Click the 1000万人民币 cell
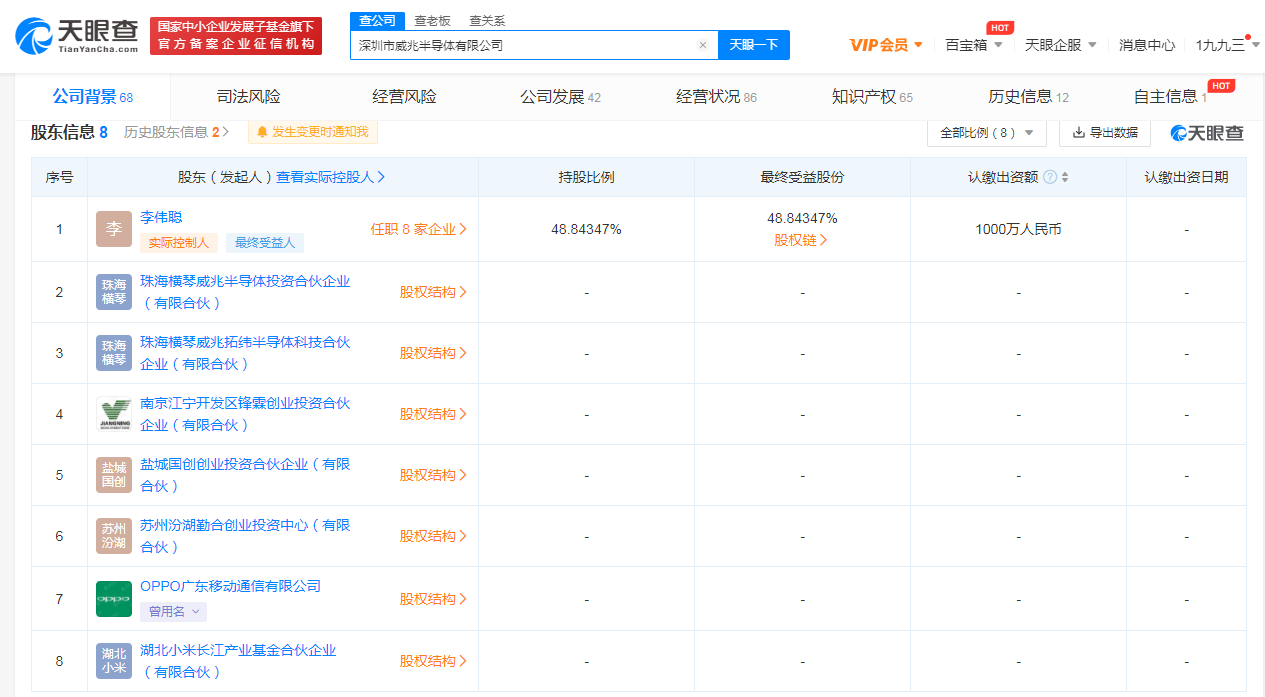 tap(1018, 229)
